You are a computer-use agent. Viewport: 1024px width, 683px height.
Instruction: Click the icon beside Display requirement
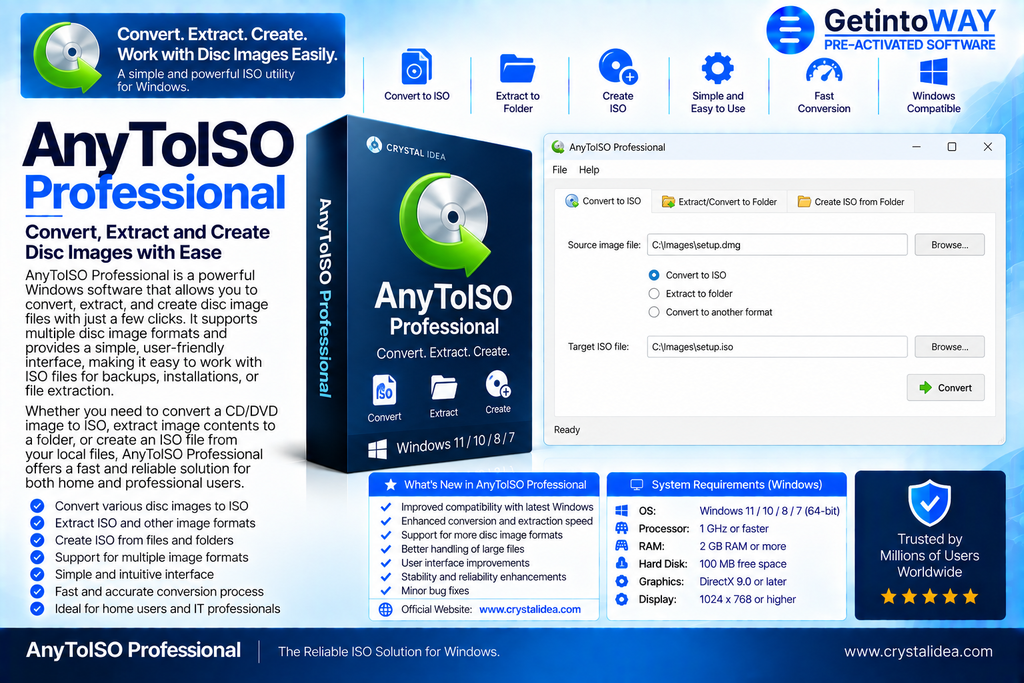(621, 599)
